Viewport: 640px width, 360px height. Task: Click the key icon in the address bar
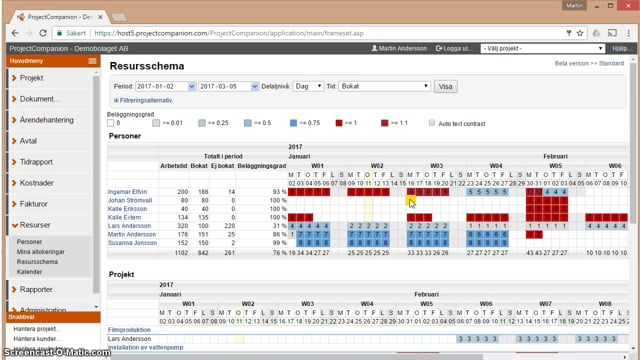coord(569,33)
